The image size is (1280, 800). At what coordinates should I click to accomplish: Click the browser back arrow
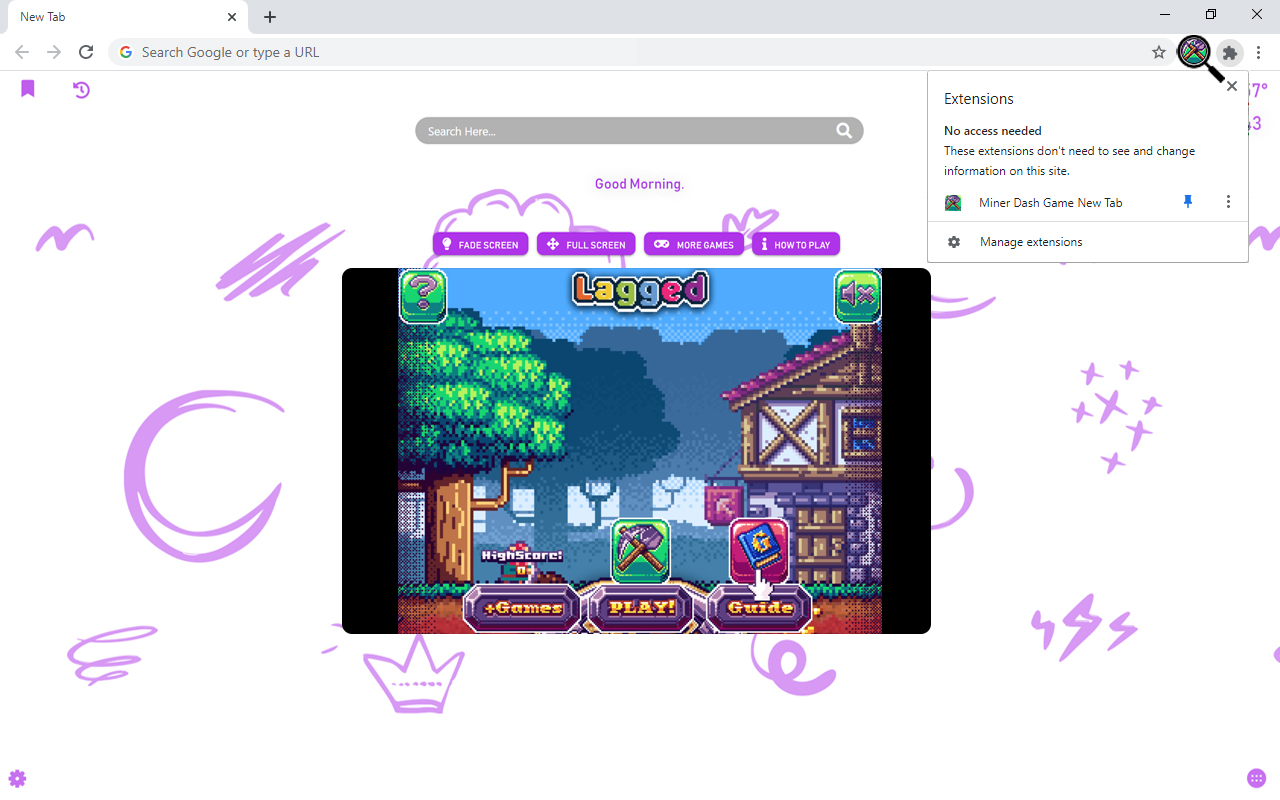22,52
